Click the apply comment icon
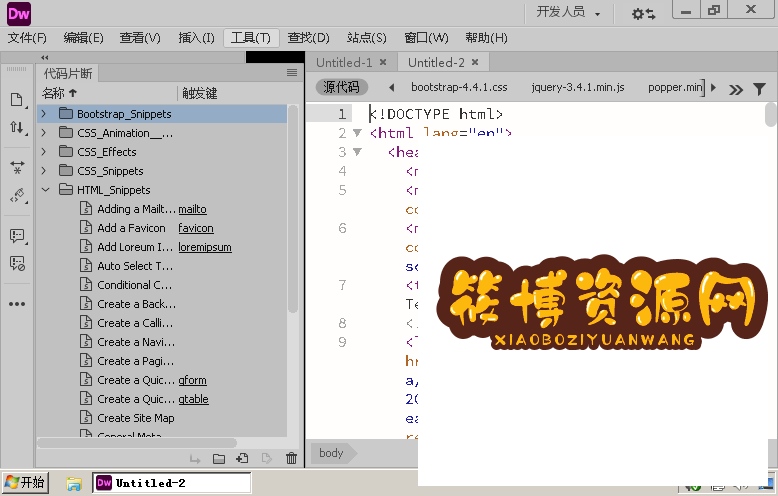This screenshot has height=496, width=778. pos(17,236)
